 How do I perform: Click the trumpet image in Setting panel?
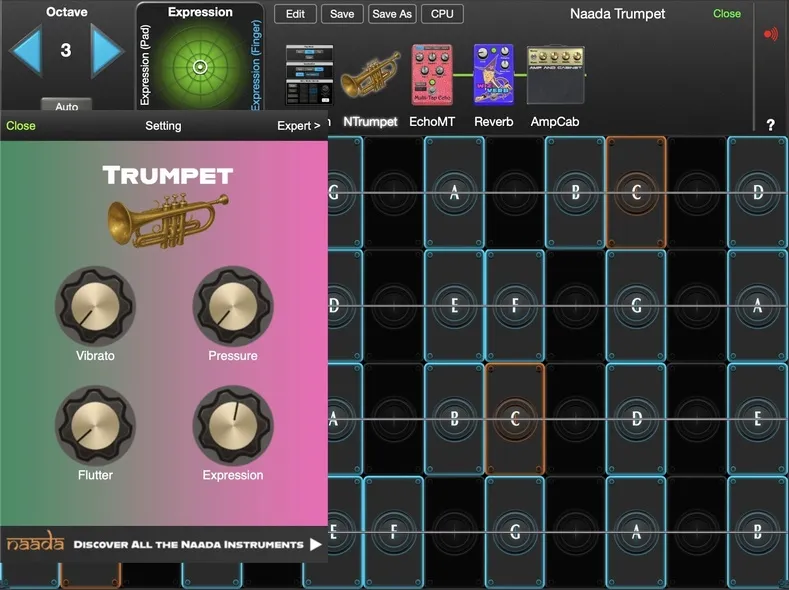click(168, 221)
